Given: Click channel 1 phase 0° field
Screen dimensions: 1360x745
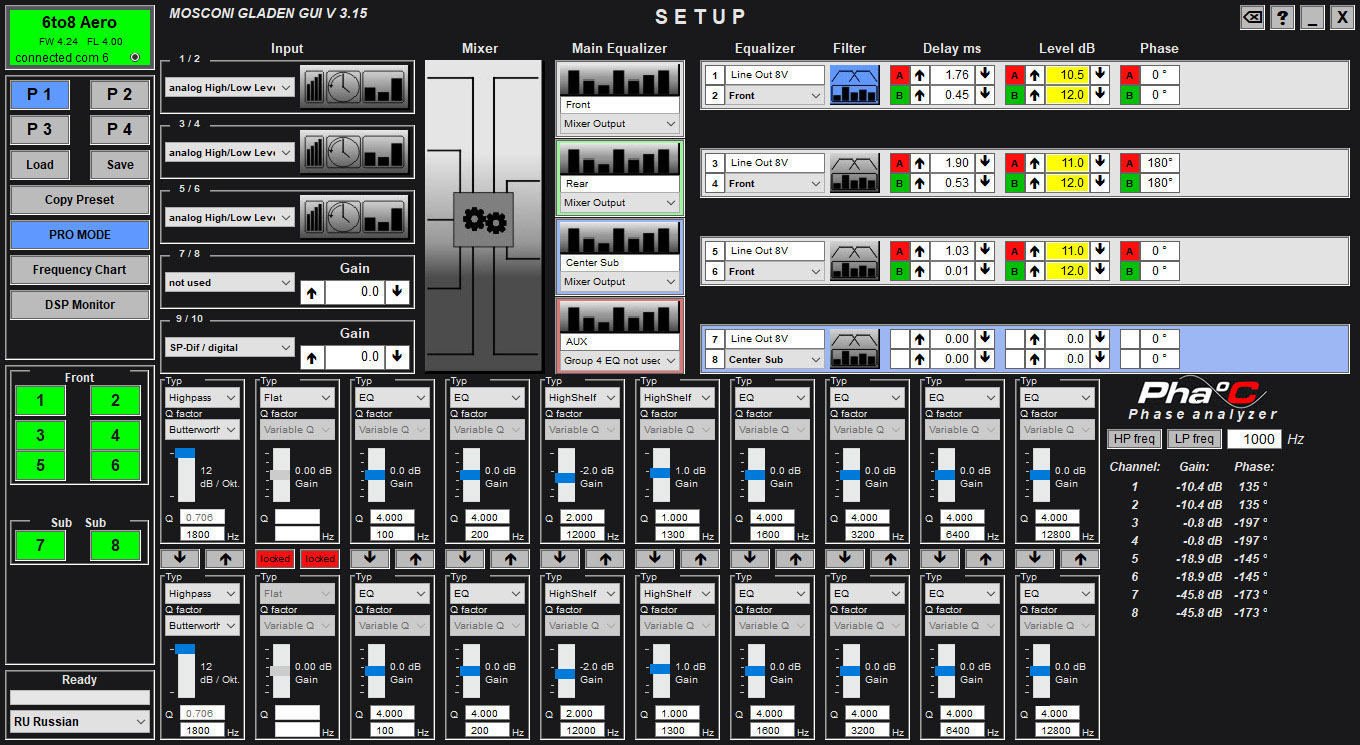Looking at the screenshot, I should (1159, 75).
